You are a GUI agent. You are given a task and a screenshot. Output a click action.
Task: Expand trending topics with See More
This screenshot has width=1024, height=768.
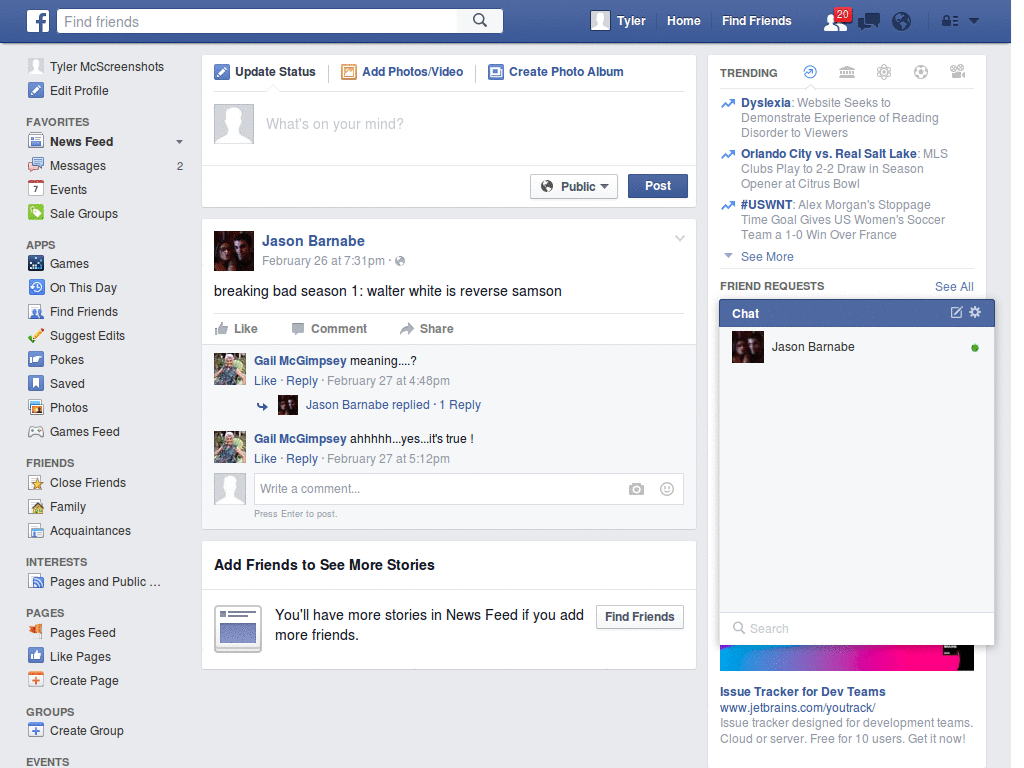767,257
